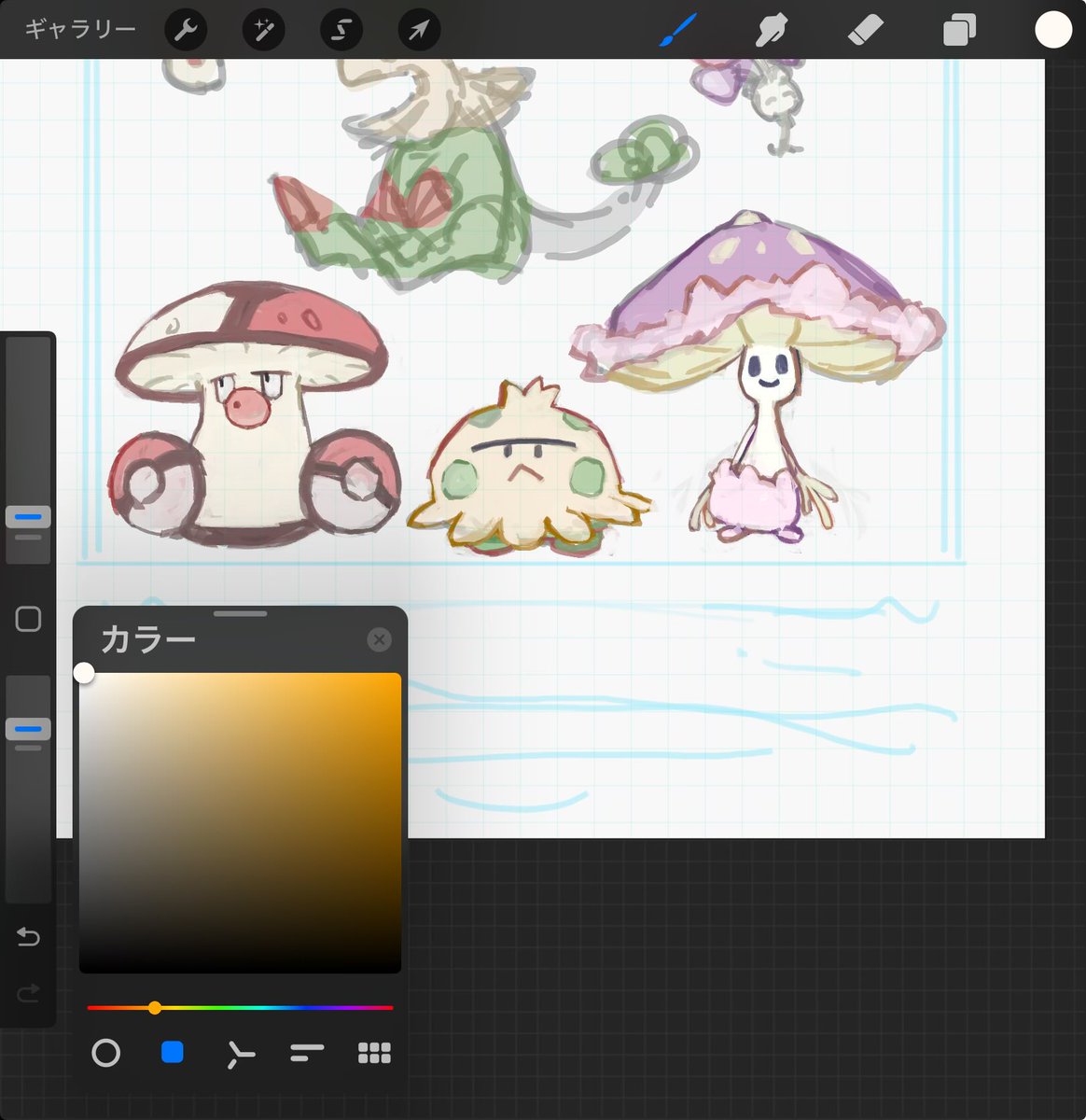Close the Color (カラー) panel
The image size is (1086, 1120).
379,639
